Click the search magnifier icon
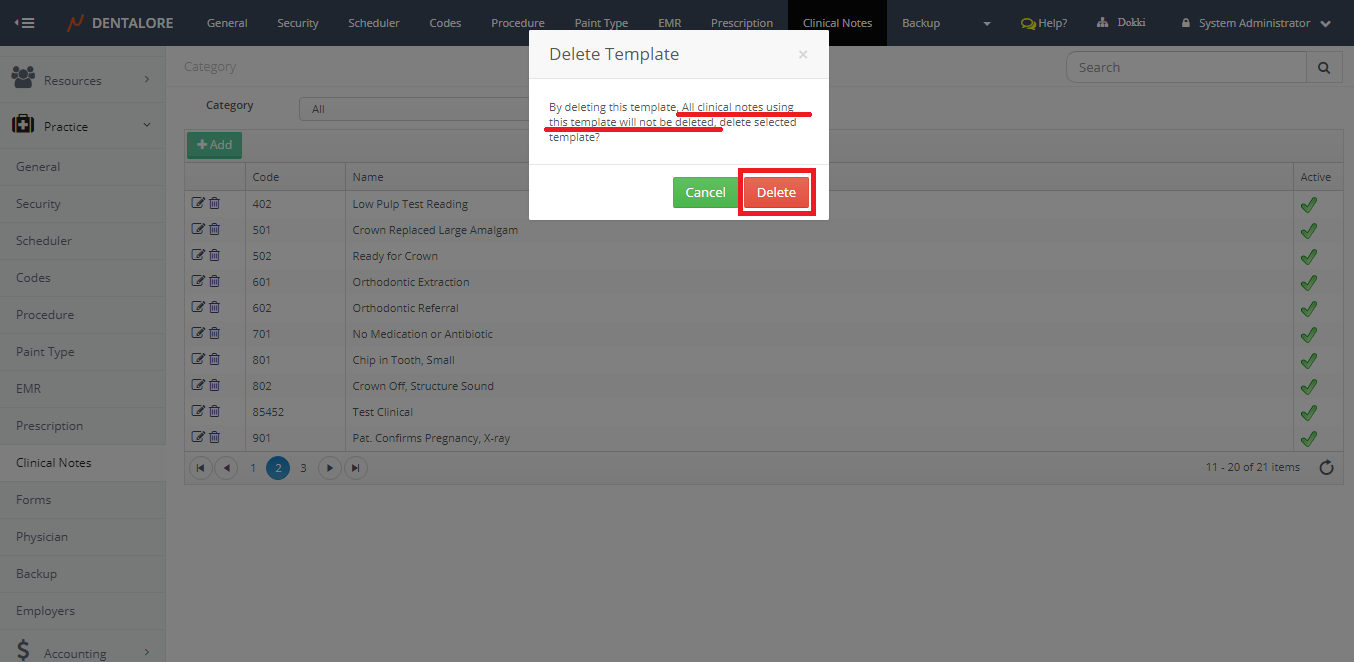This screenshot has height=662, width=1354. pos(1323,68)
